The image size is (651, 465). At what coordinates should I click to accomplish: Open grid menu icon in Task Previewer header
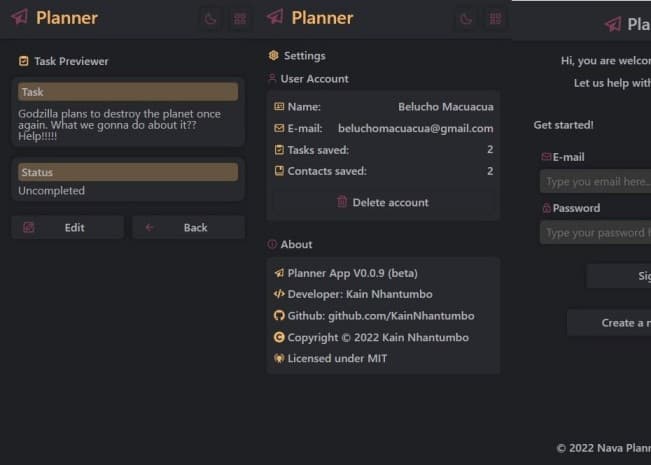240,19
